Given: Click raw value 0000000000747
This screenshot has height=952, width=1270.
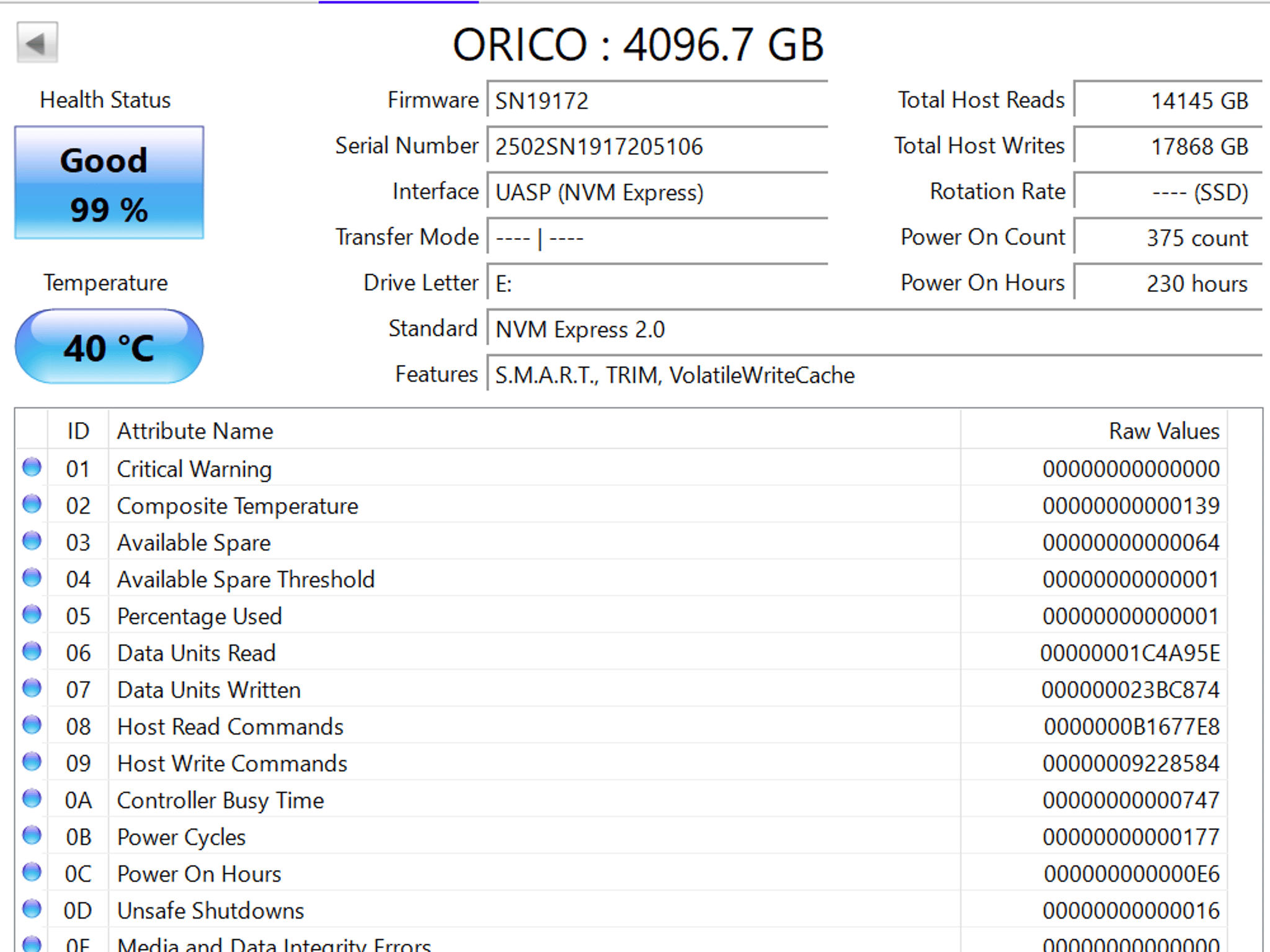Looking at the screenshot, I should (1131, 800).
